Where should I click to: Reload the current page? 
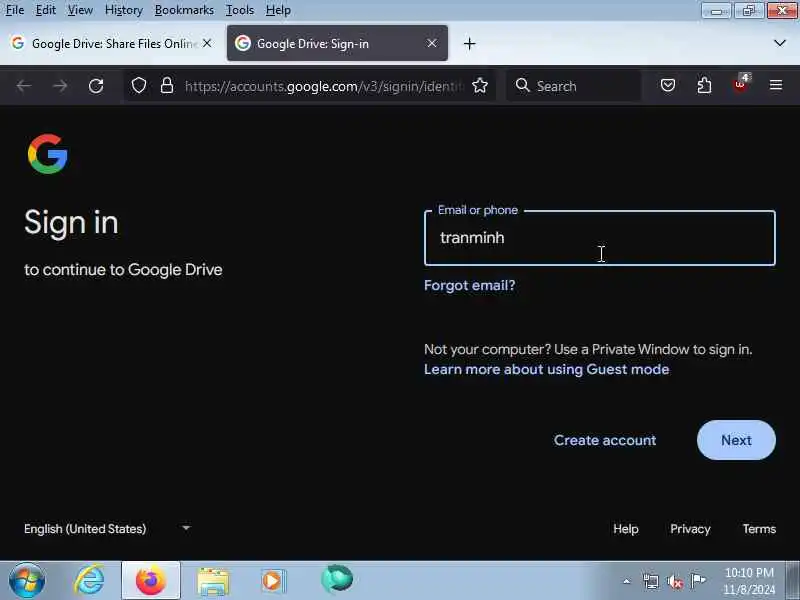96,86
